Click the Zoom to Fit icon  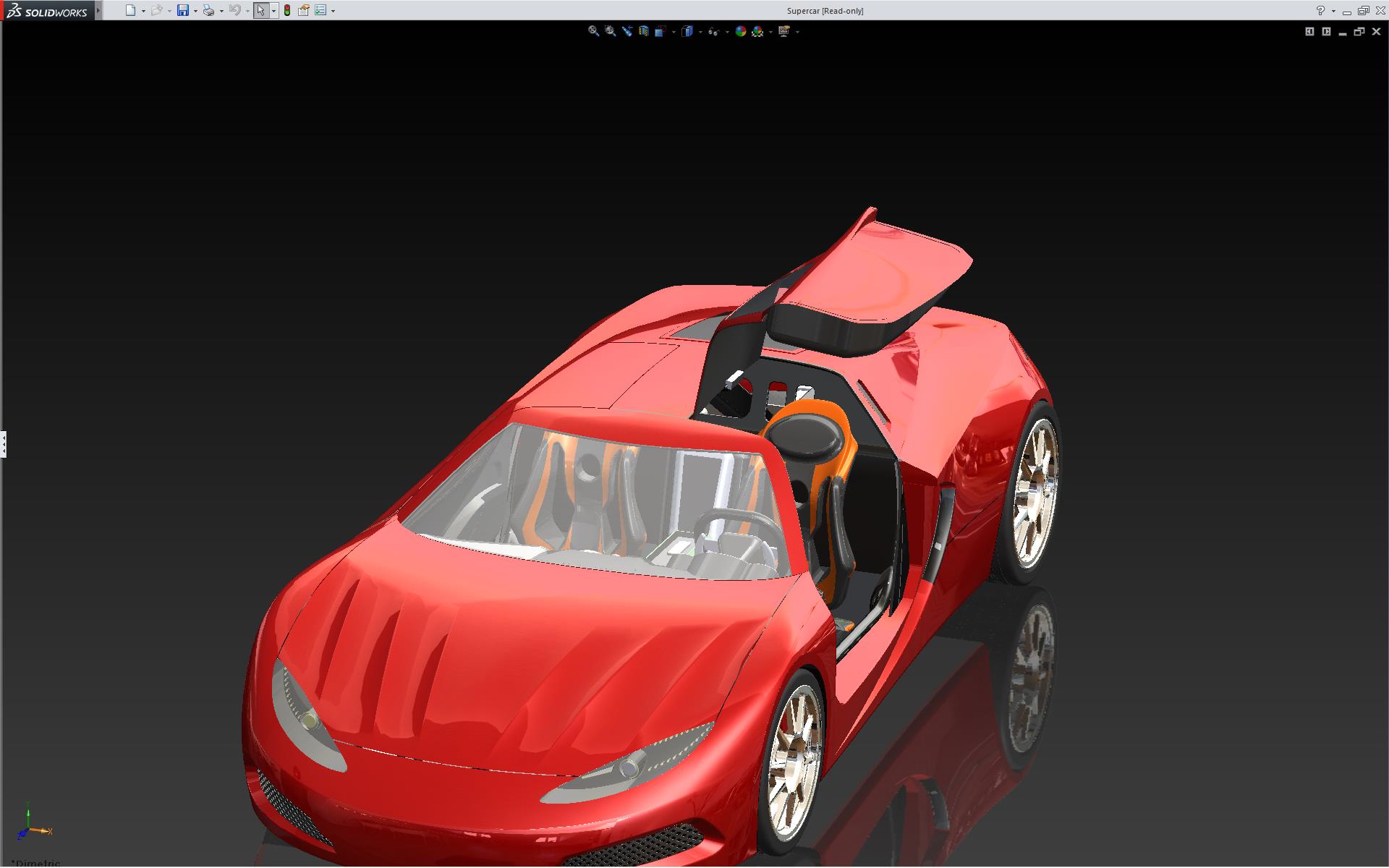593,31
